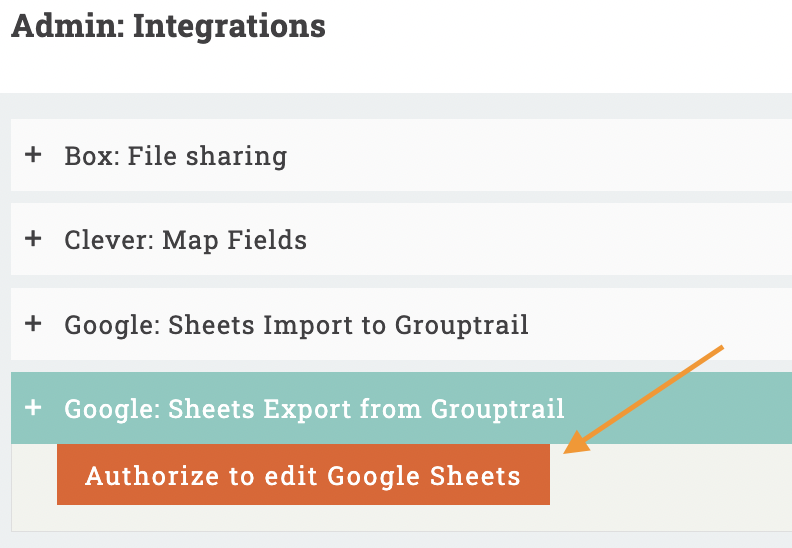Click the orange arrow annotation
This screenshot has width=792, height=548.
click(x=642, y=400)
